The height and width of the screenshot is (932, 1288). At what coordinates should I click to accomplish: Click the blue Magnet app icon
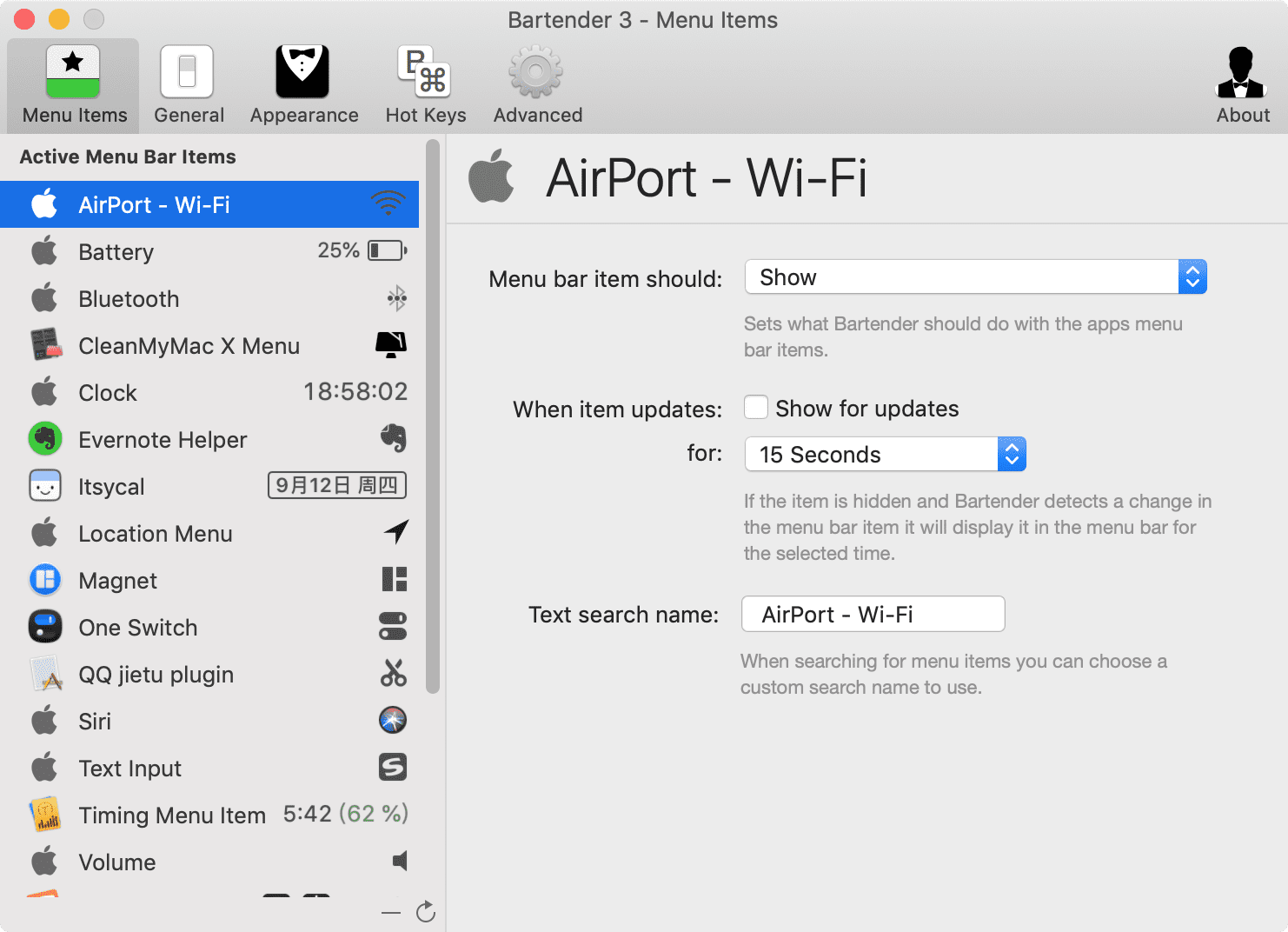tap(45, 580)
